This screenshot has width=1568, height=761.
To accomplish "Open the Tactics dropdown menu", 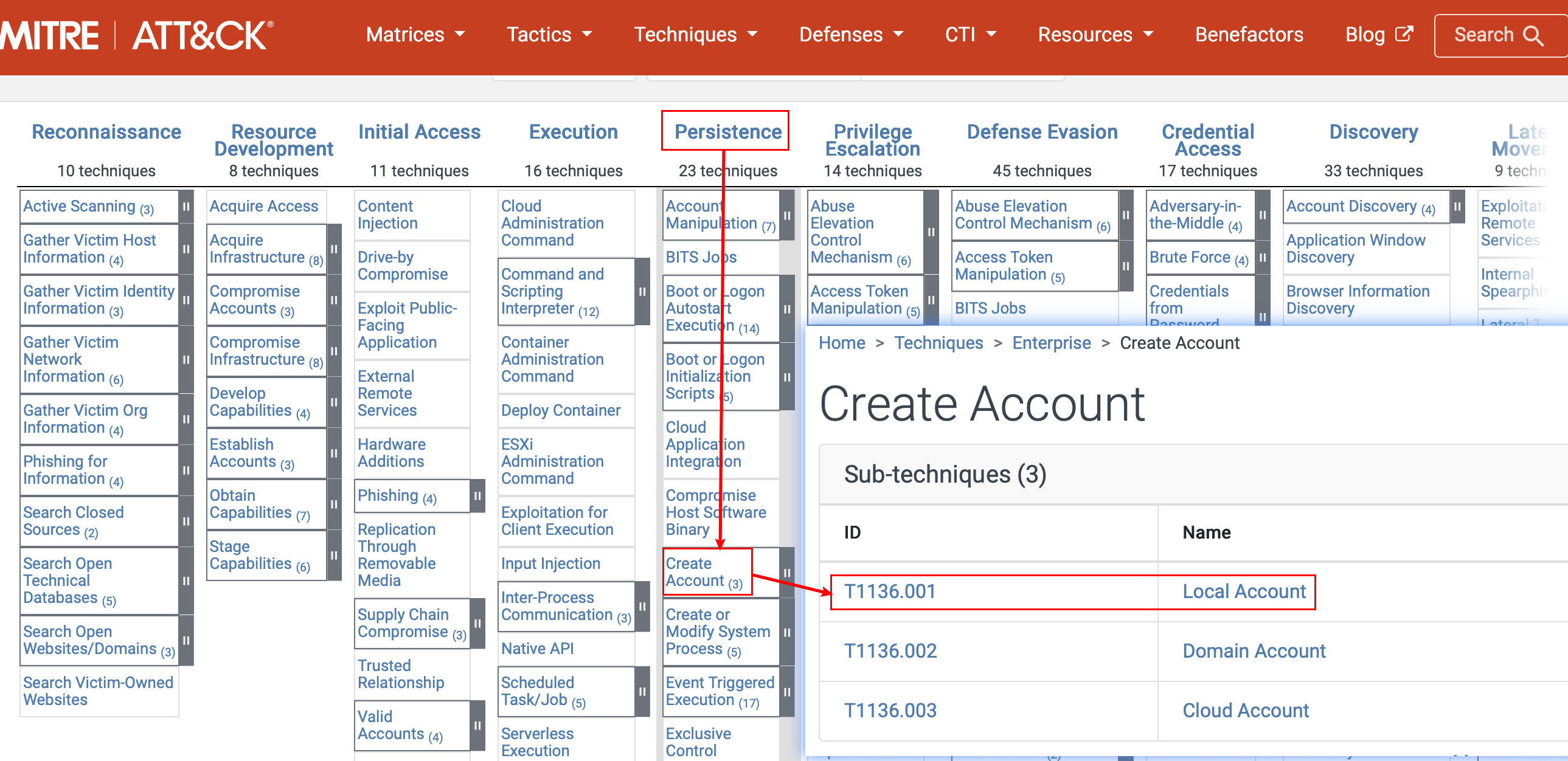I will pos(549,35).
